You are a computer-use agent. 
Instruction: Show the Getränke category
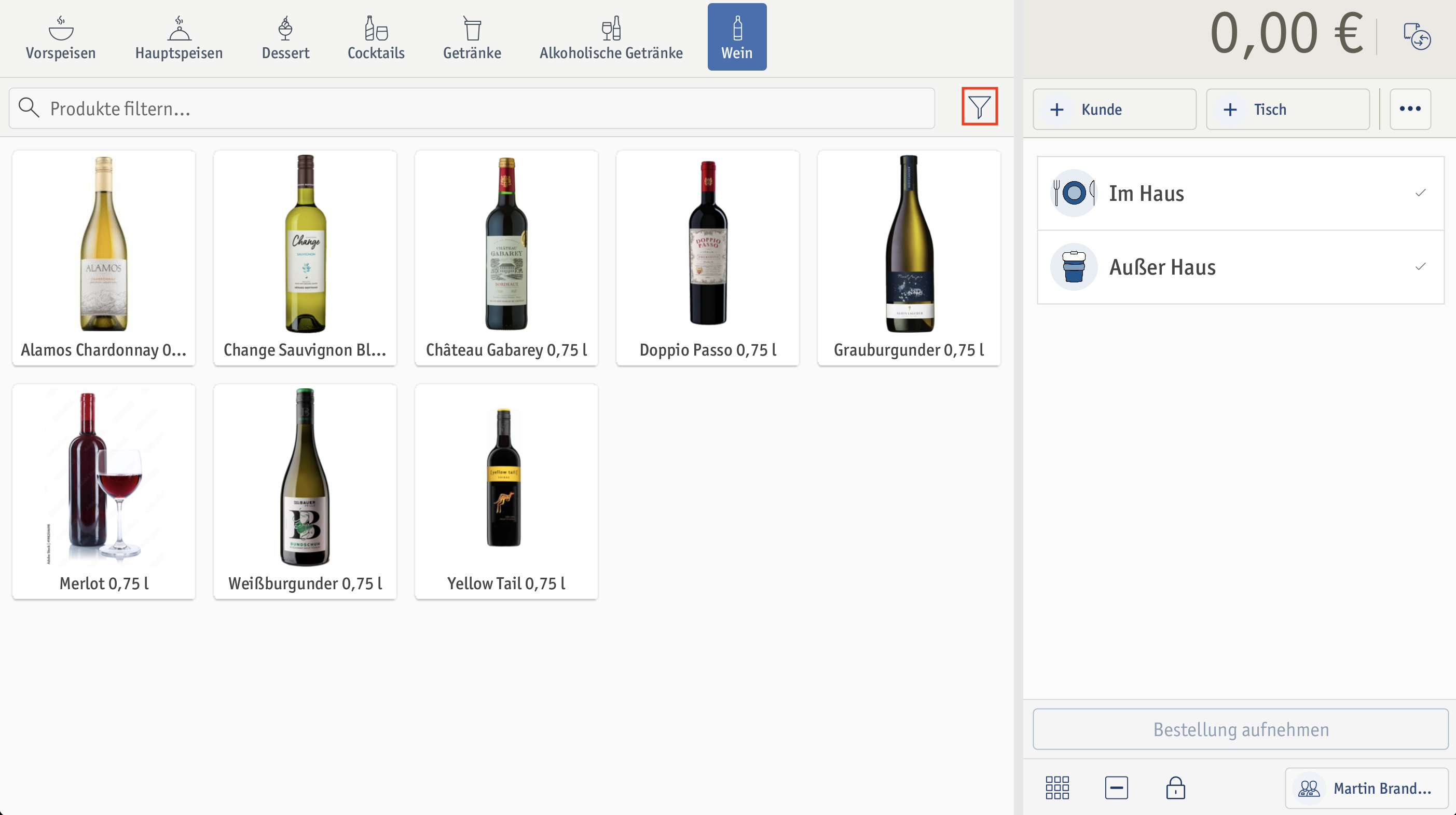pos(472,37)
